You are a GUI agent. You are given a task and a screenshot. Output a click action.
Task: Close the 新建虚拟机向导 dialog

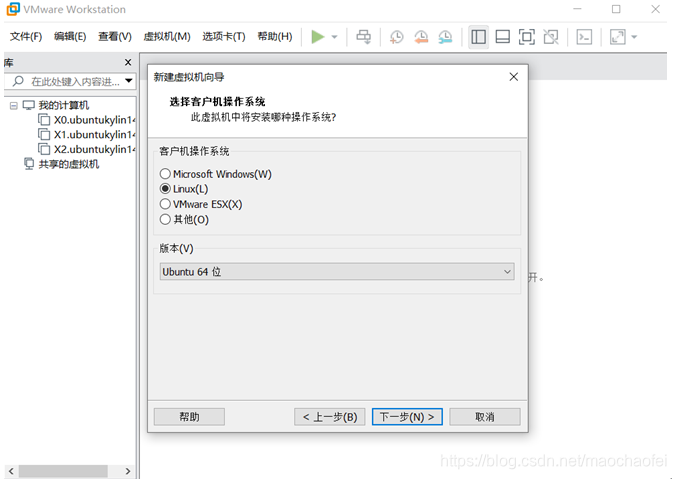pyautogui.click(x=513, y=77)
